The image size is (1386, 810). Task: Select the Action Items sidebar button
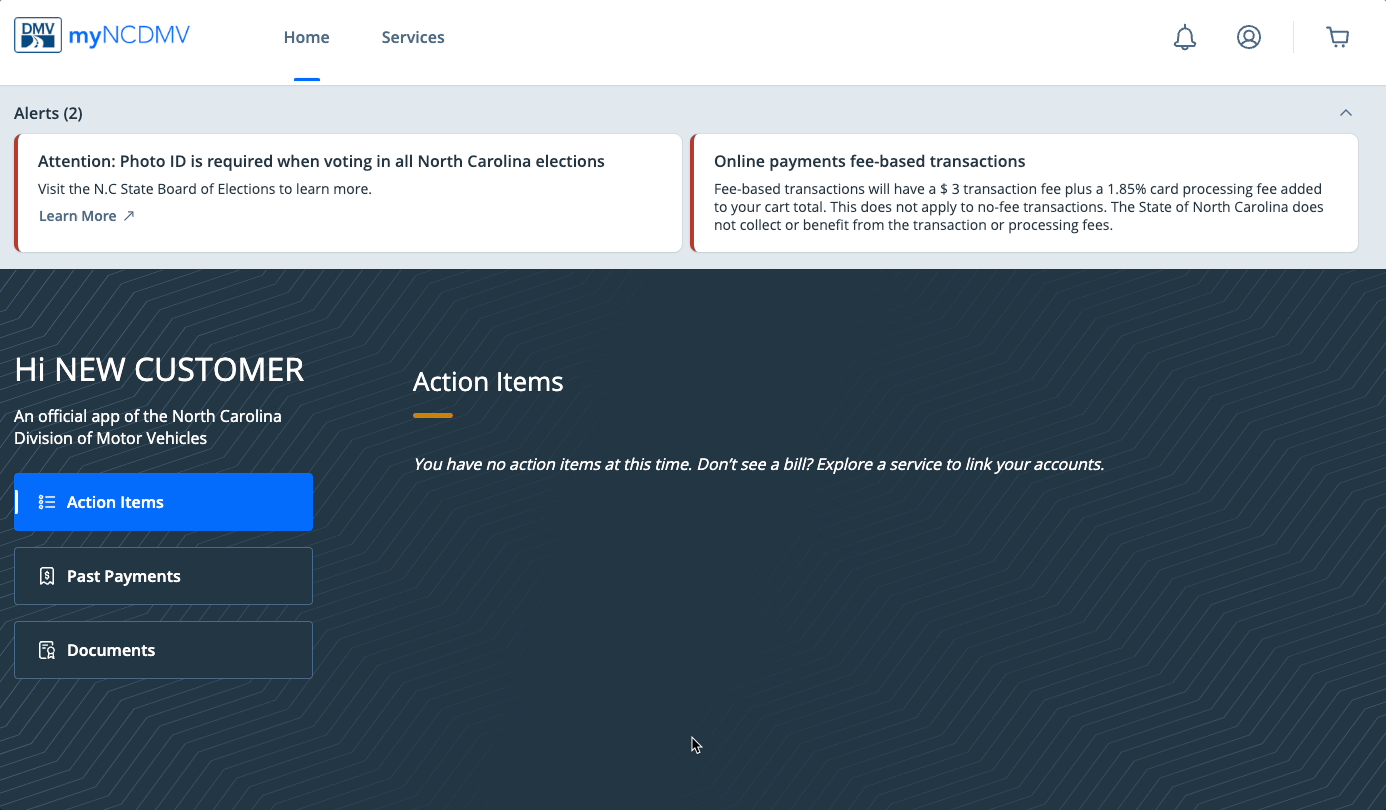[x=163, y=502]
